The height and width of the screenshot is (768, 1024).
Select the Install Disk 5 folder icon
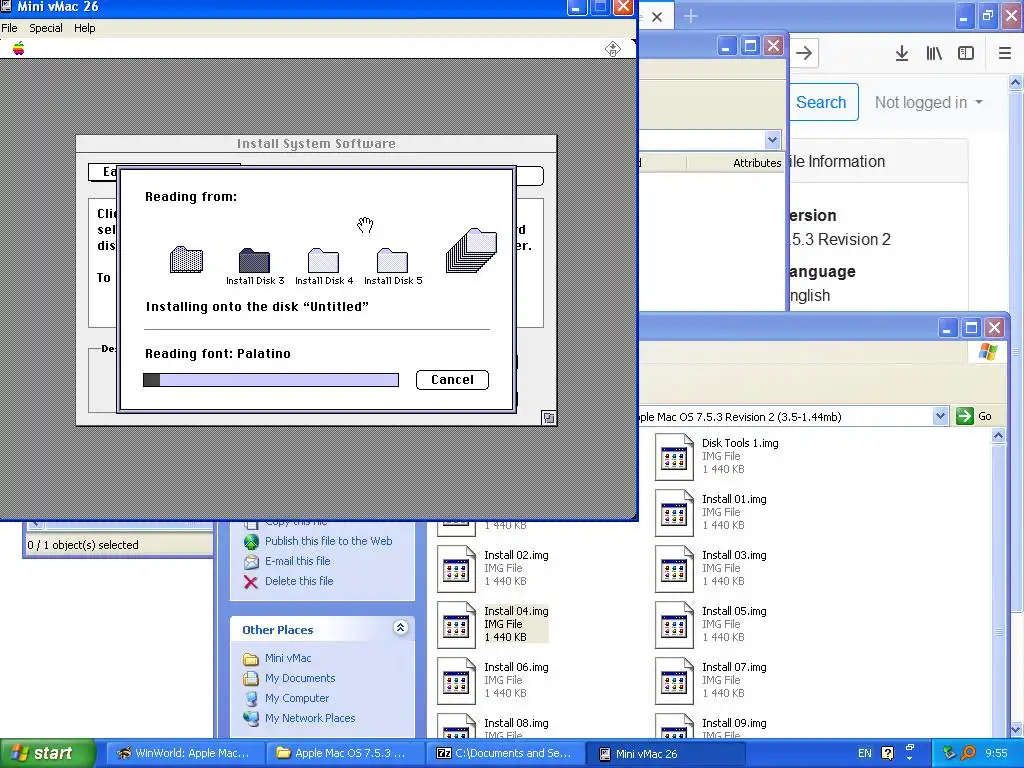click(392, 261)
